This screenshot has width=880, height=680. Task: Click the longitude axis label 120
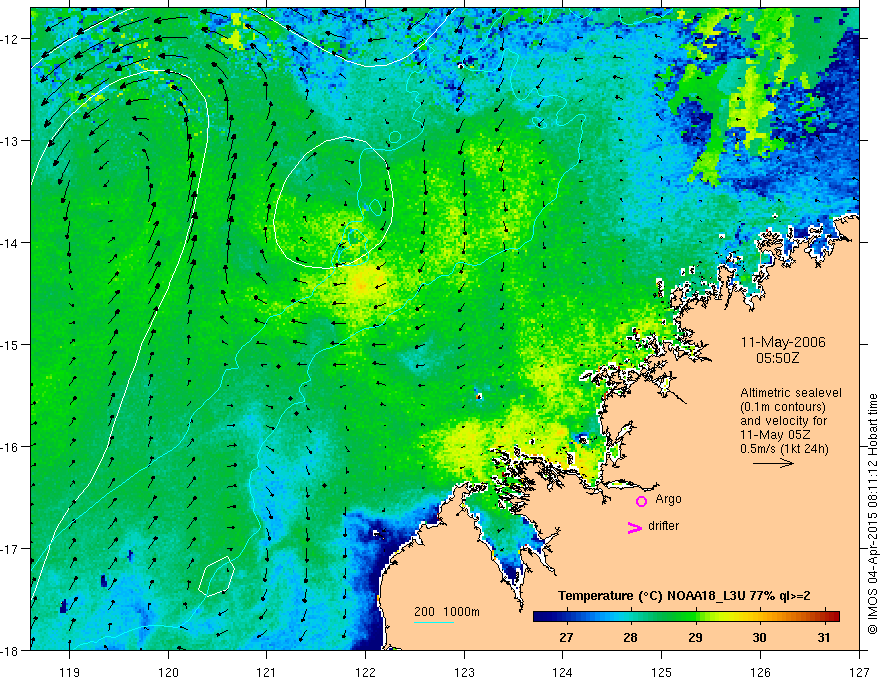tap(168, 672)
